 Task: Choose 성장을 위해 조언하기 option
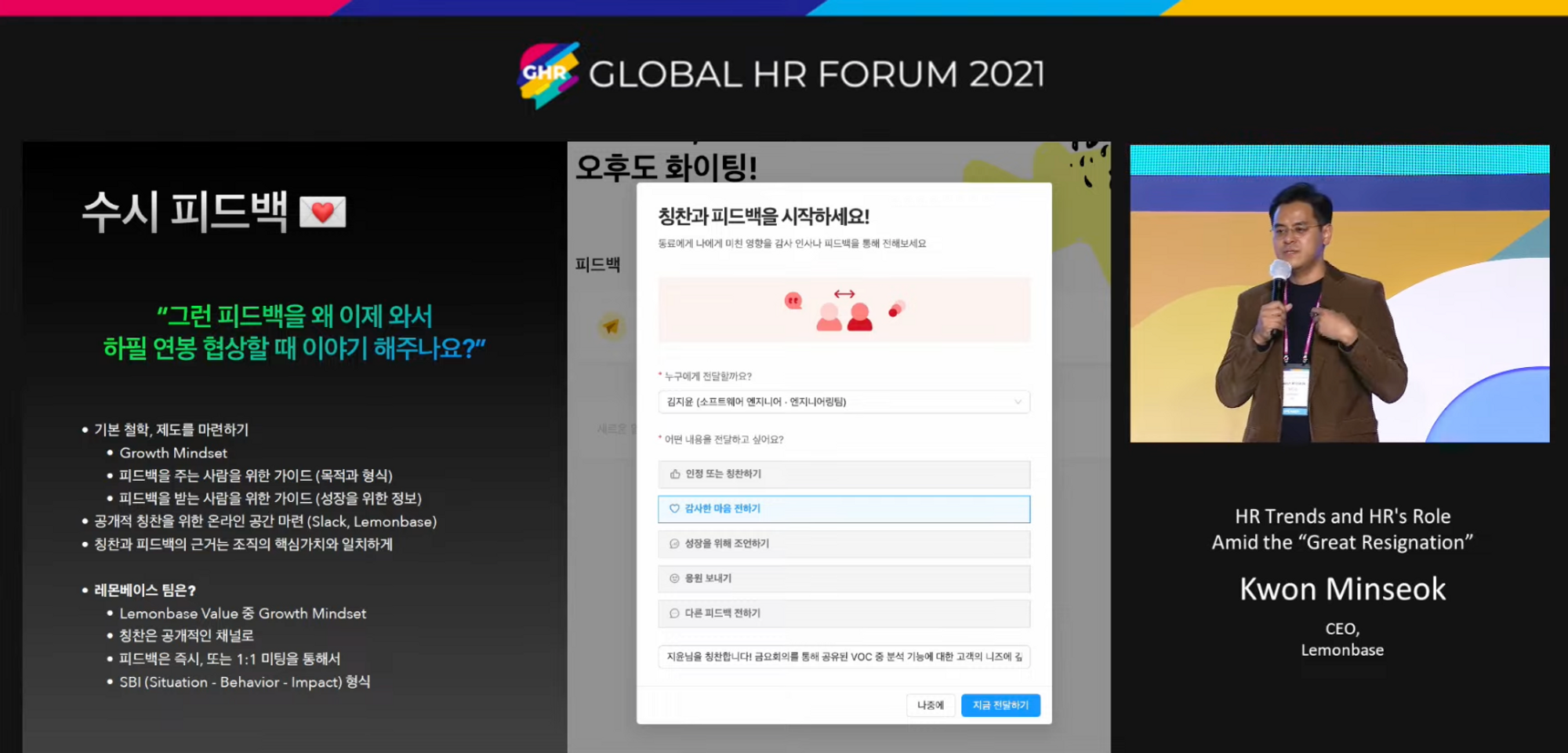point(844,544)
